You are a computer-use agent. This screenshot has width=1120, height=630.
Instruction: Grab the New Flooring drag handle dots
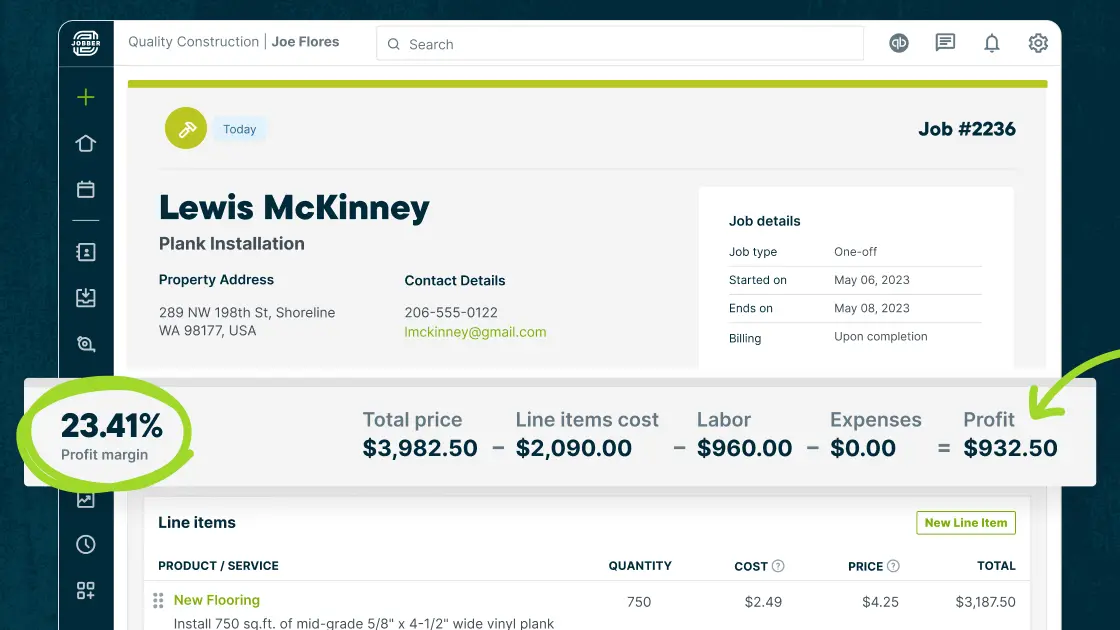coord(158,600)
